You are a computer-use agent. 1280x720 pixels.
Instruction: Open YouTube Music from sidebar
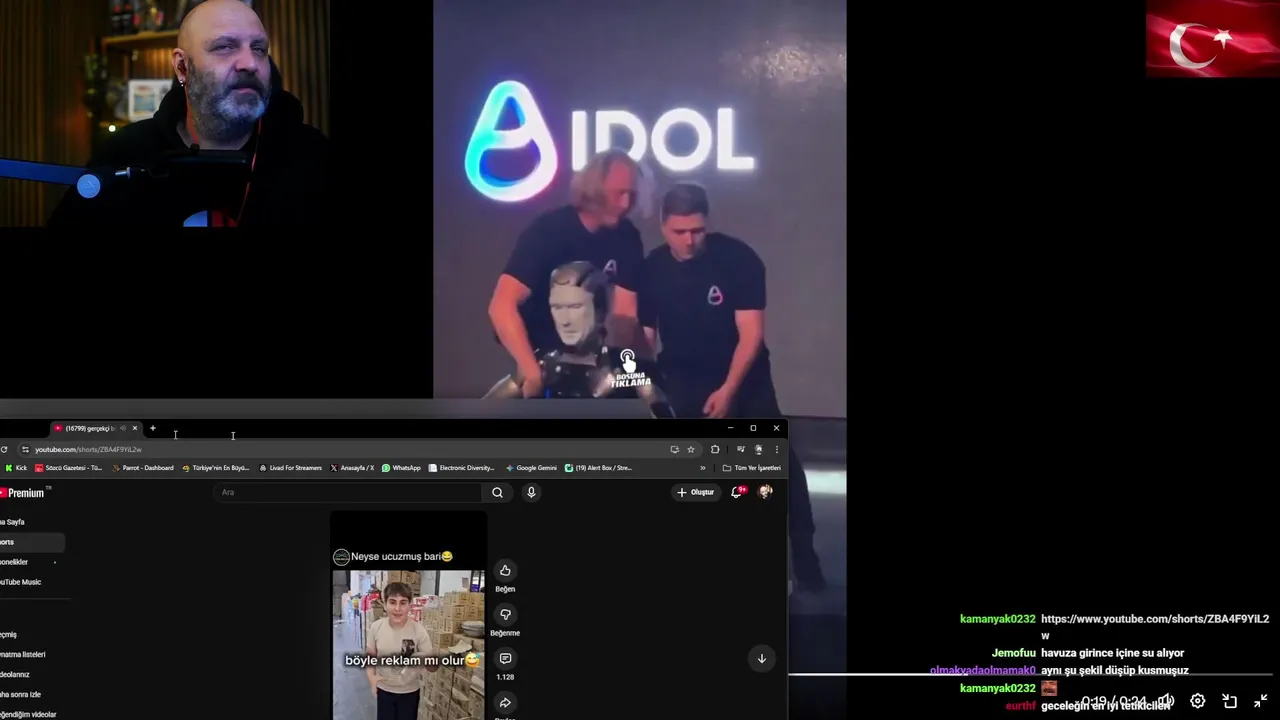click(x=30, y=582)
